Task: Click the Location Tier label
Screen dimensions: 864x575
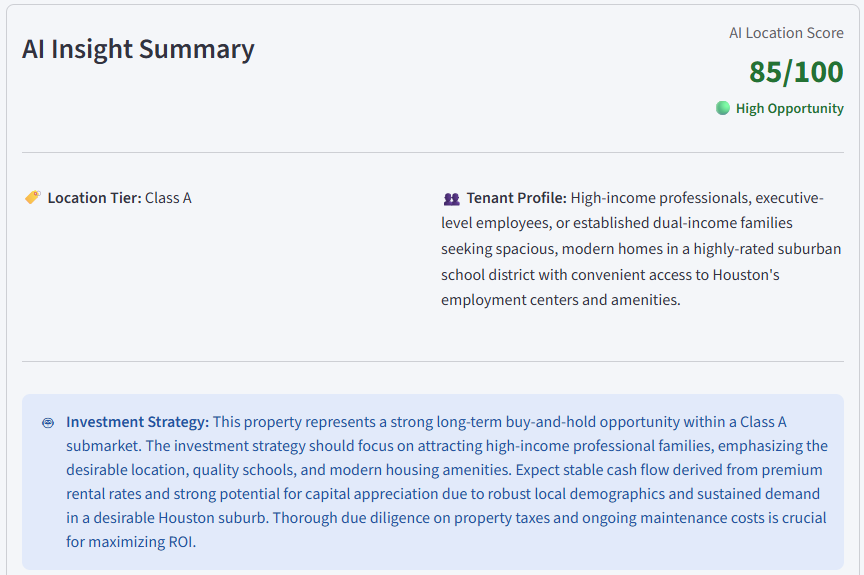Action: [x=94, y=198]
